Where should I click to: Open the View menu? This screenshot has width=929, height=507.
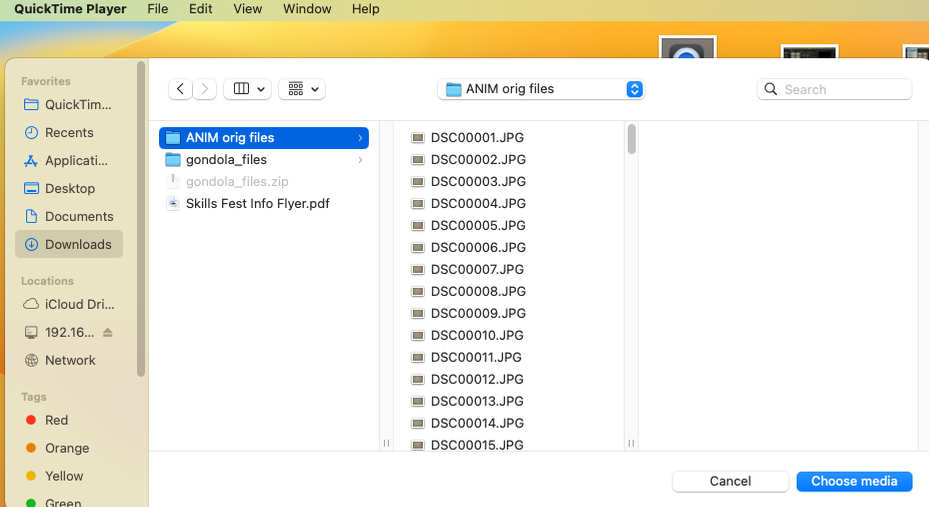(x=247, y=9)
